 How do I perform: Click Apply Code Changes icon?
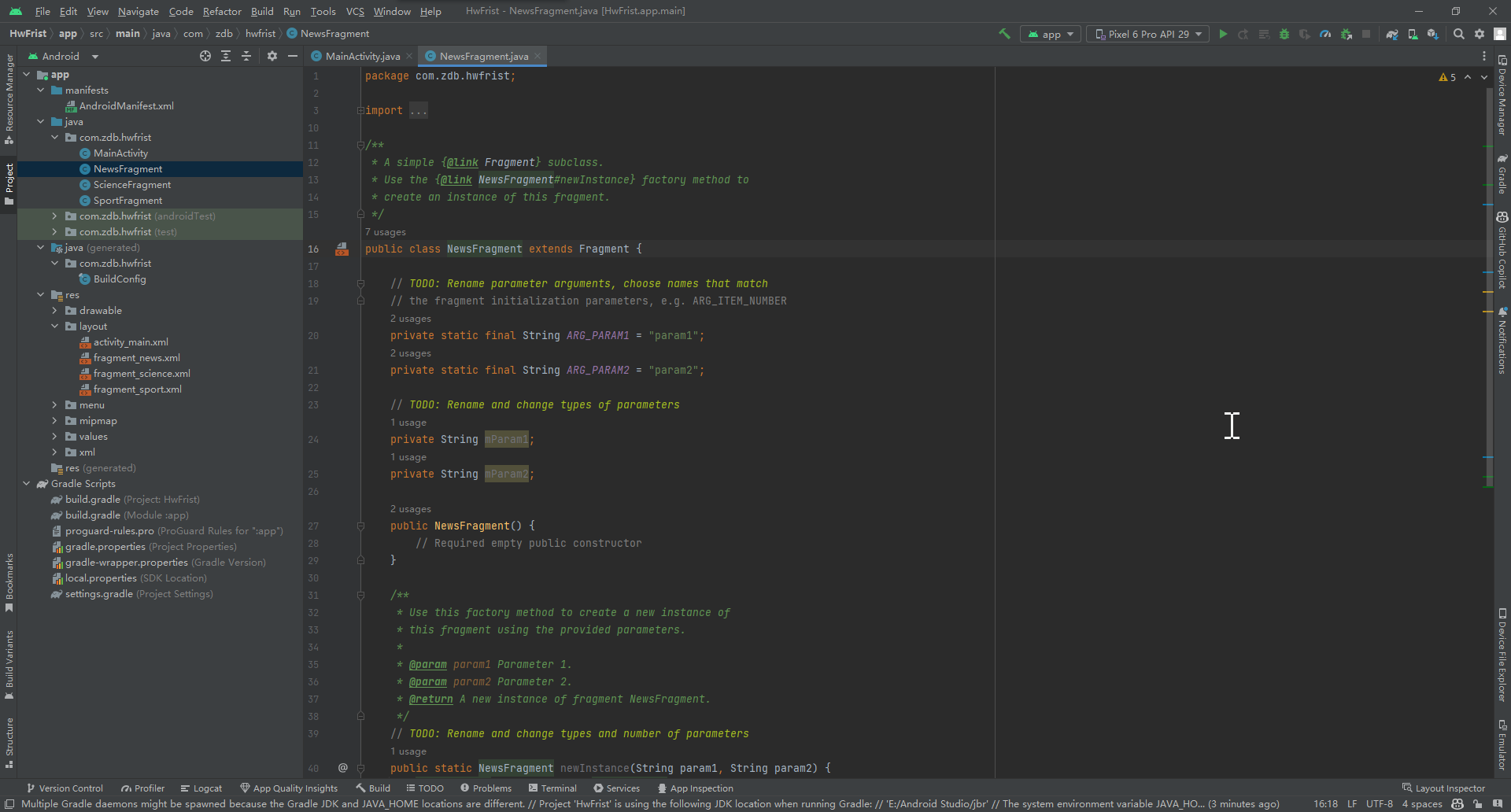pos(1264,34)
